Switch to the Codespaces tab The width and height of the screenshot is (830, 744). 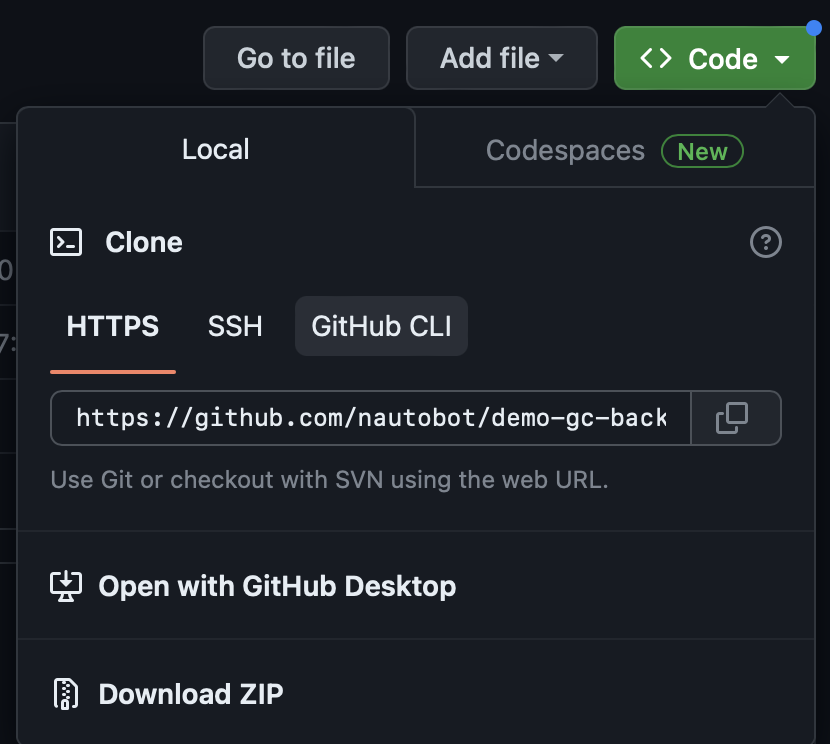(565, 151)
